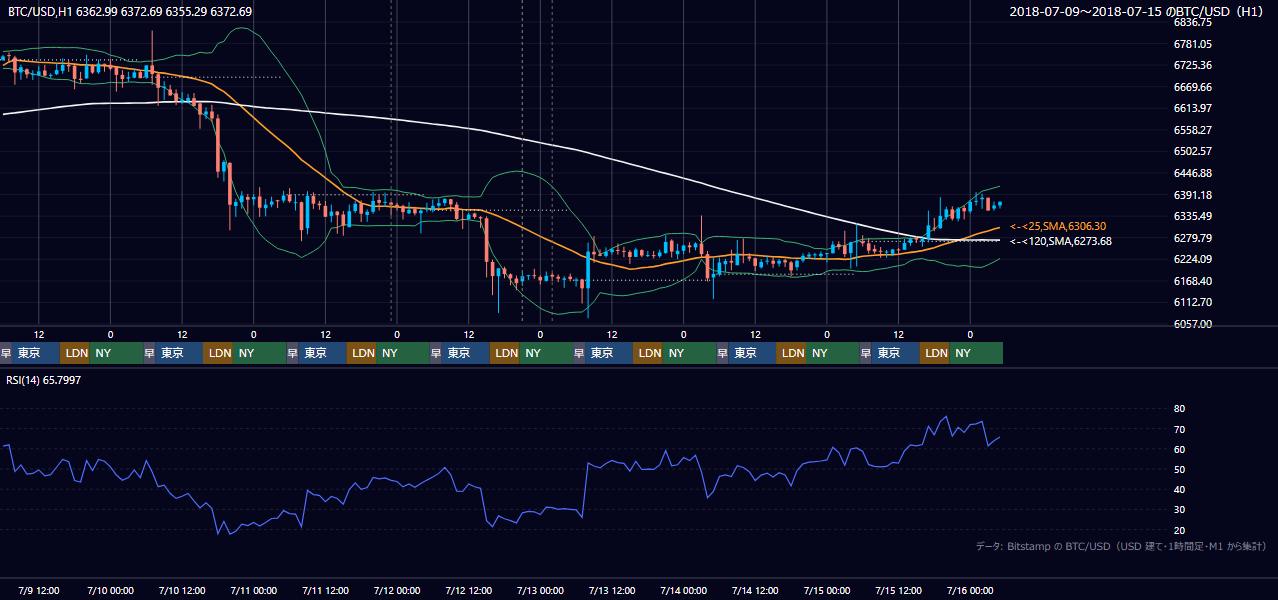Click the 7/12 12:00 date label

point(469,590)
